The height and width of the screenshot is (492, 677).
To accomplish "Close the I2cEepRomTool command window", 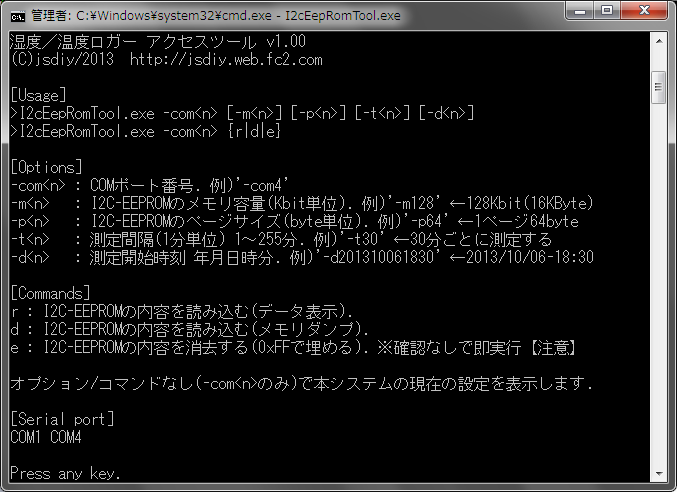I will click(644, 10).
